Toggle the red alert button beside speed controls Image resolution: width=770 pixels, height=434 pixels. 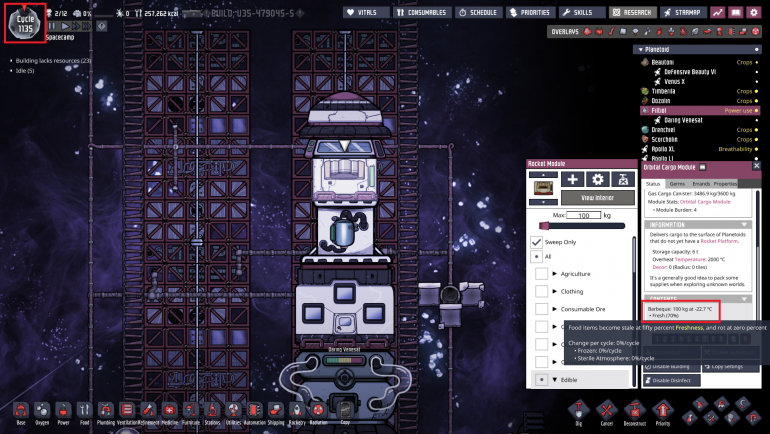[x=102, y=26]
